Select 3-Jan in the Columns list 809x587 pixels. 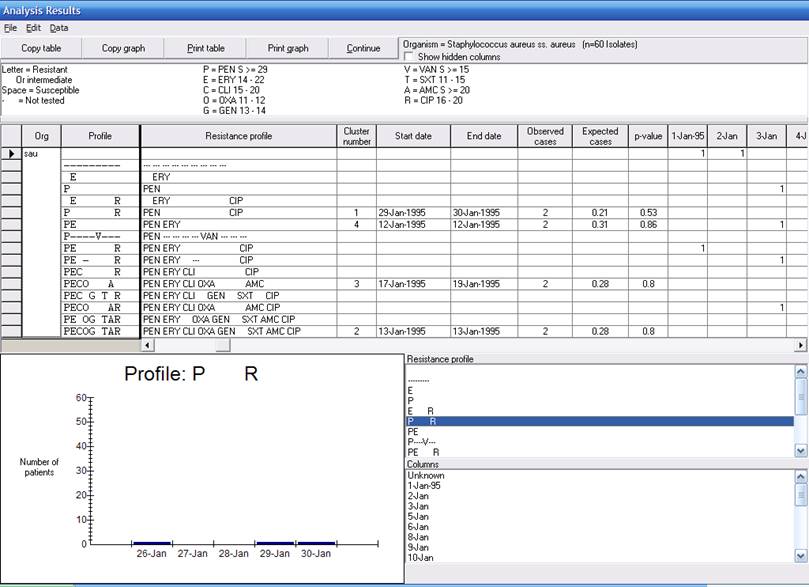point(418,506)
